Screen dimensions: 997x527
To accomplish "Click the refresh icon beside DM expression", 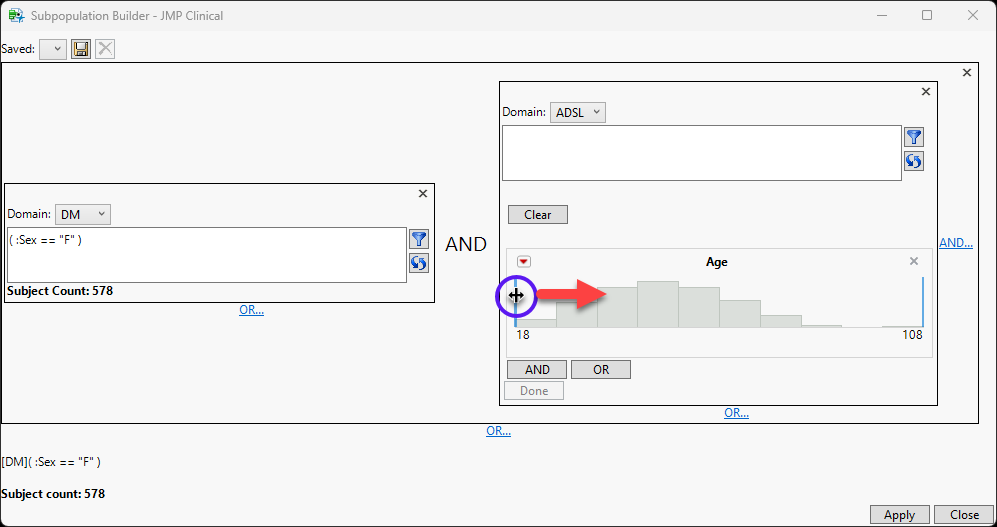I will click(419, 263).
